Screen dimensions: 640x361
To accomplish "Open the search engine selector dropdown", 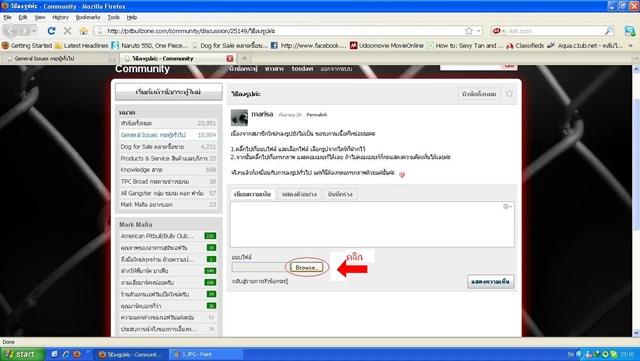I will point(498,31).
